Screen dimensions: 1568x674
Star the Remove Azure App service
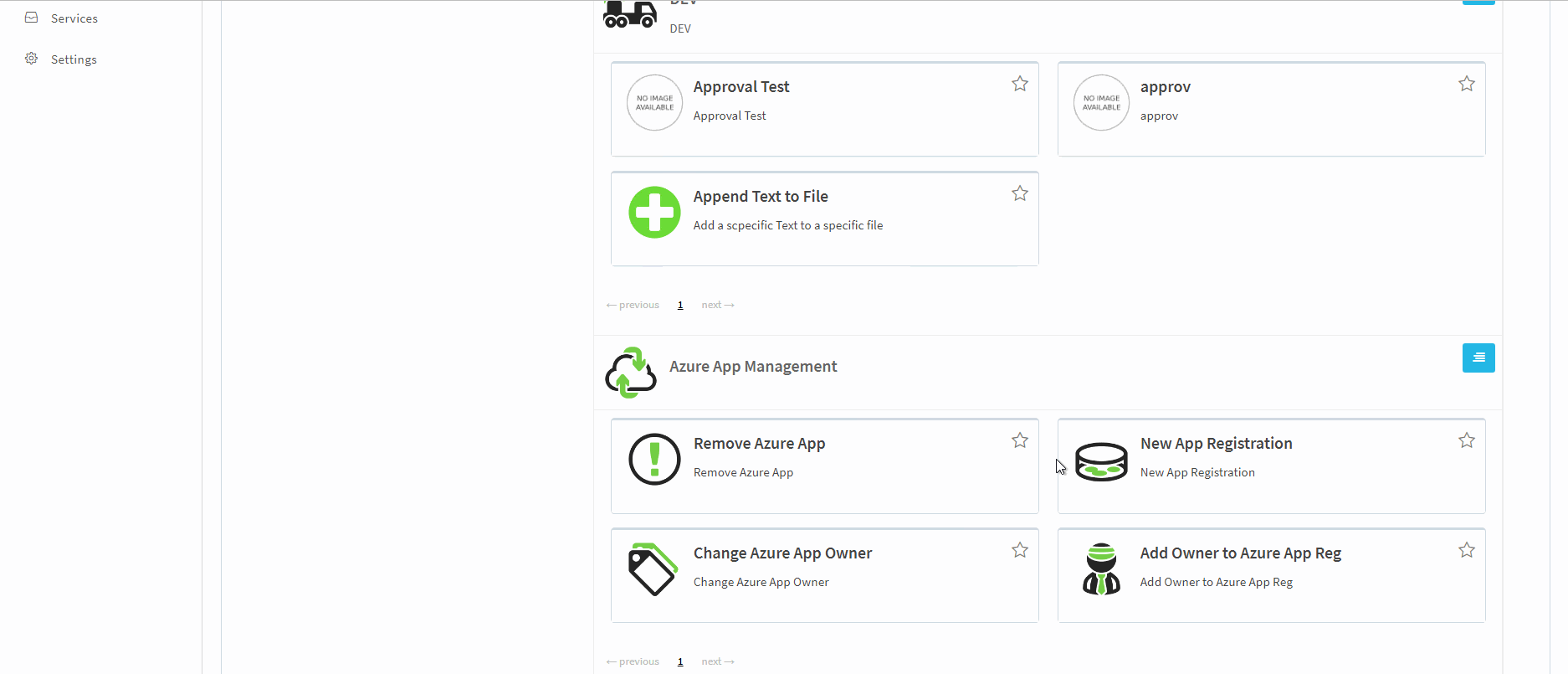pyautogui.click(x=1019, y=440)
